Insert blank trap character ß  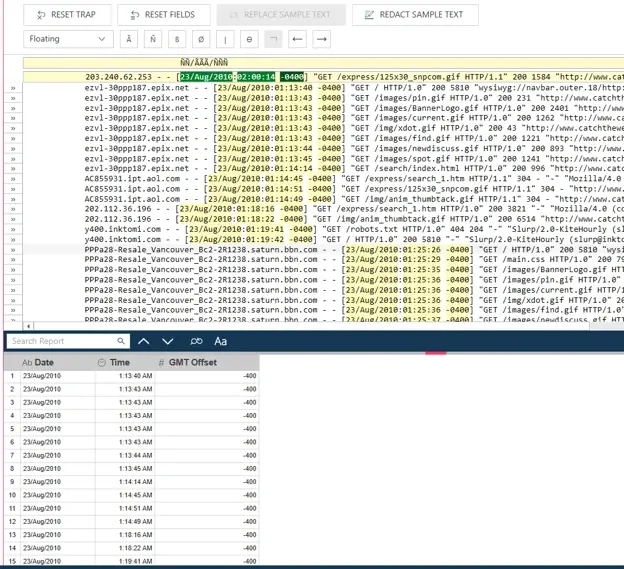[x=177, y=39]
